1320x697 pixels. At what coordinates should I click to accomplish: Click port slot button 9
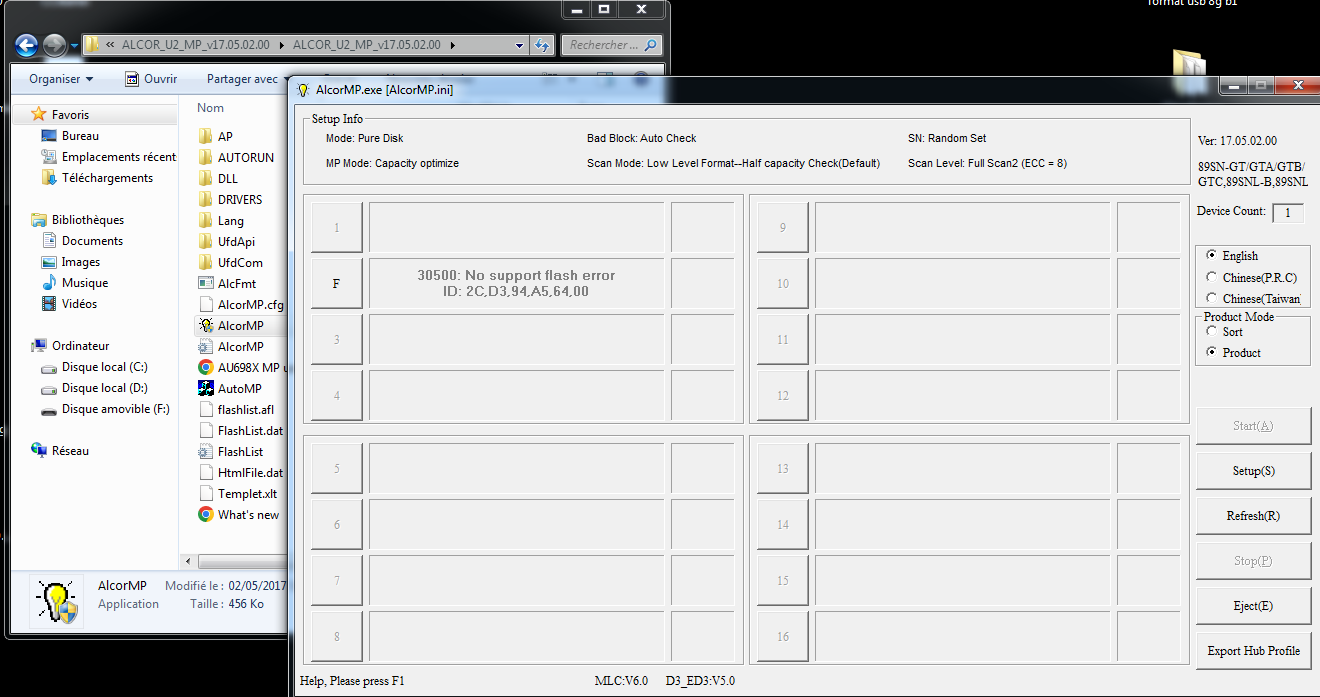click(x=782, y=228)
